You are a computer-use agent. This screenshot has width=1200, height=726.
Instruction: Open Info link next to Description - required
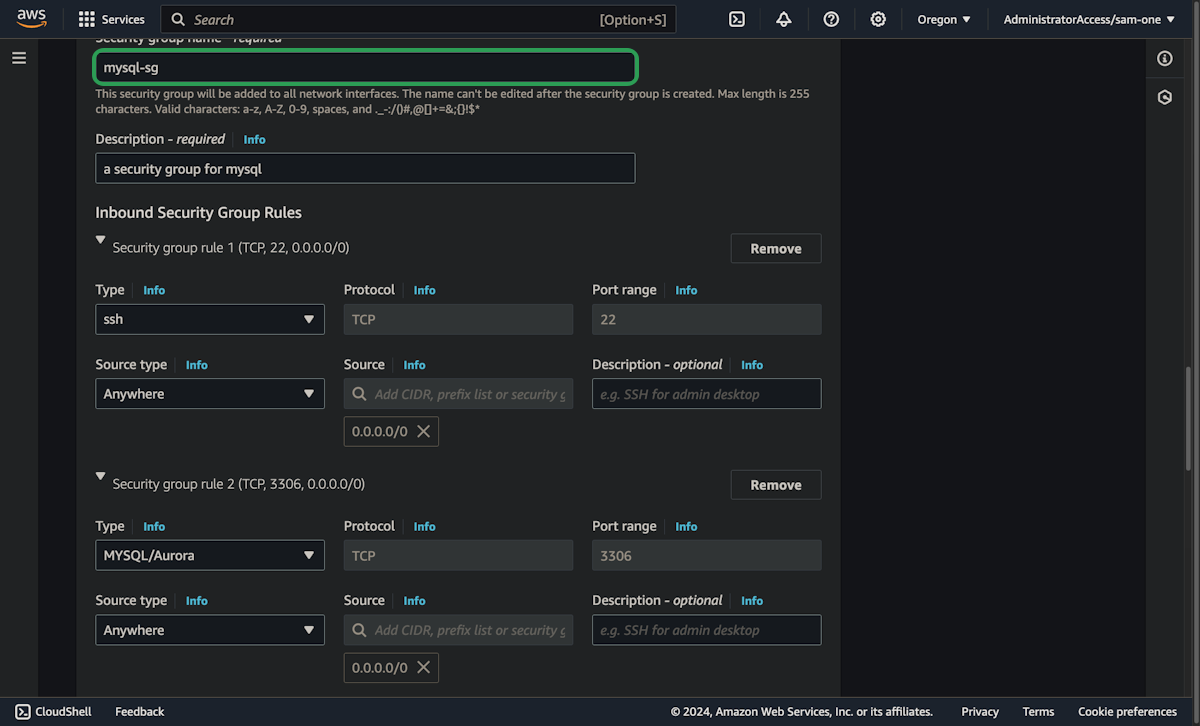254,140
